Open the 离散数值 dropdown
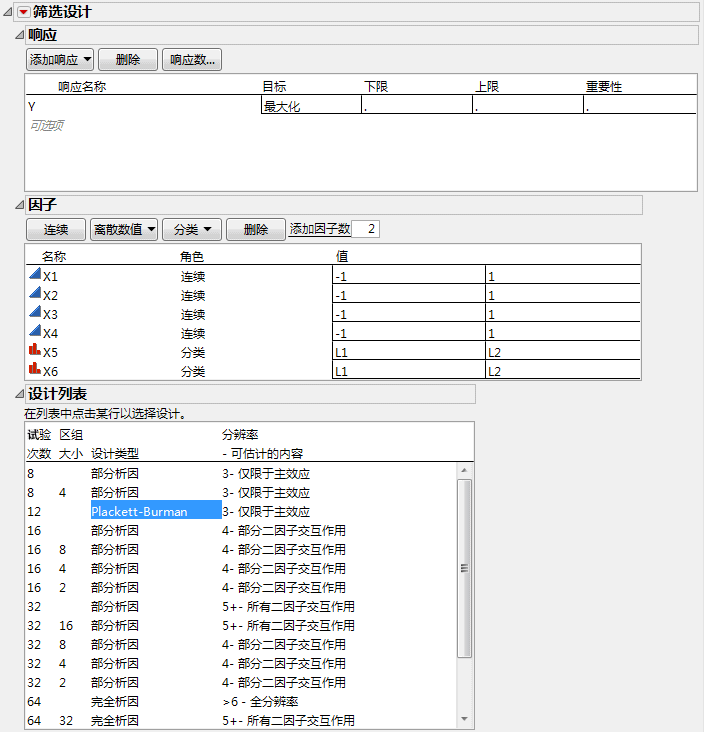Screen dimensions: 704x732 (124, 230)
